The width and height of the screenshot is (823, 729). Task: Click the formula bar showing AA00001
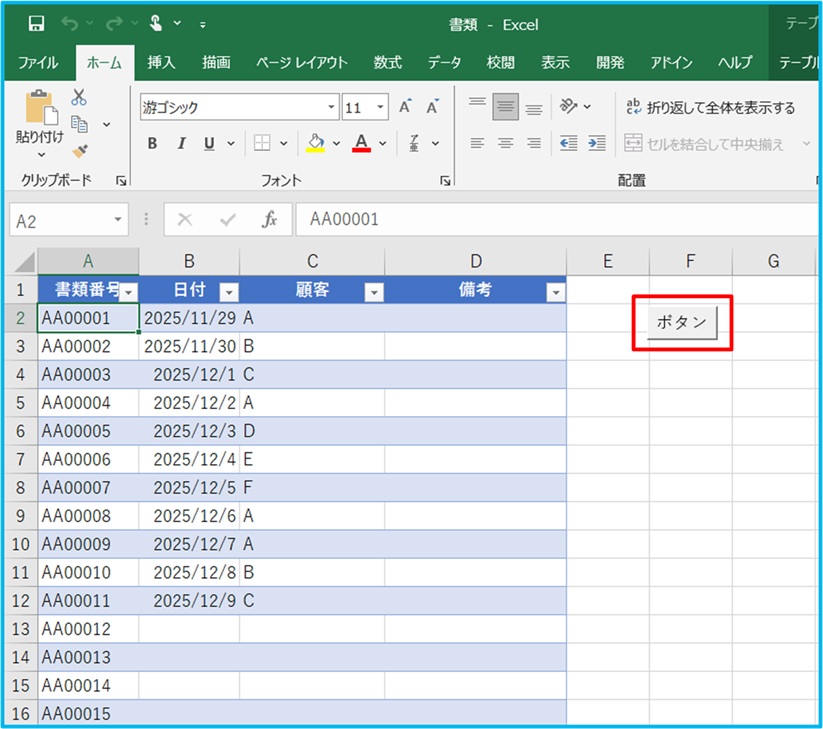(x=550, y=220)
